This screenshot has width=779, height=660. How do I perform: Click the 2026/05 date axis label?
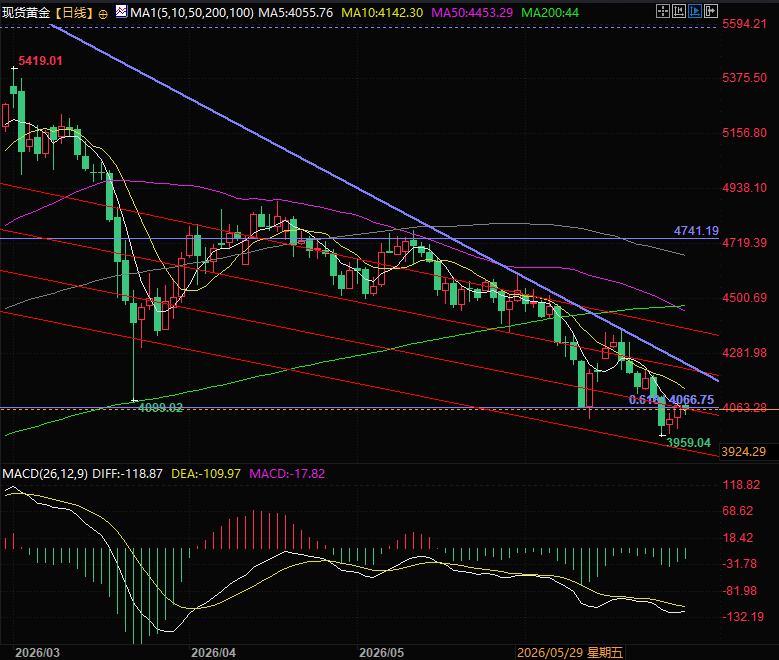(x=382, y=653)
